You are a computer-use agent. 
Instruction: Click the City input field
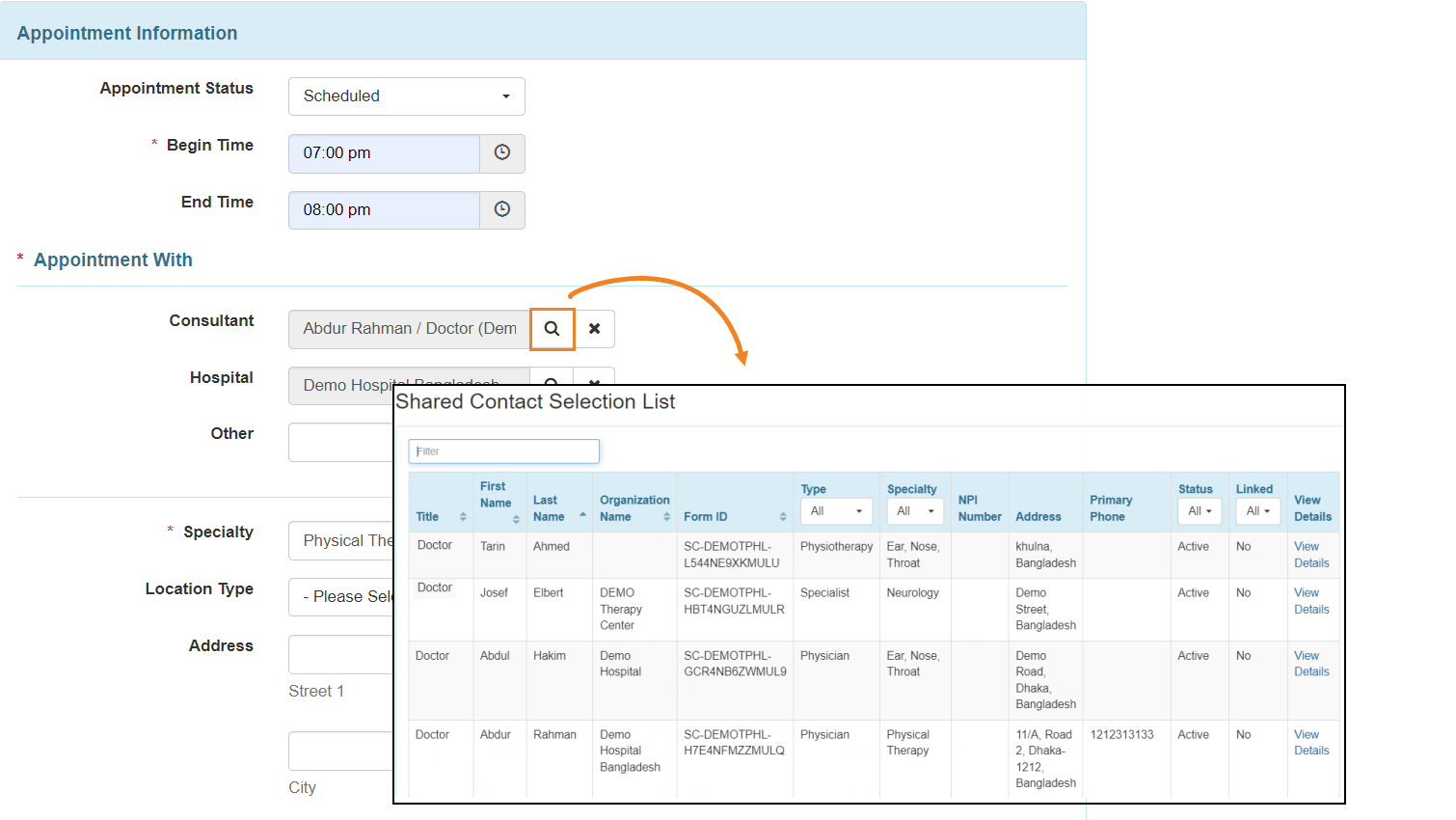tap(341, 752)
